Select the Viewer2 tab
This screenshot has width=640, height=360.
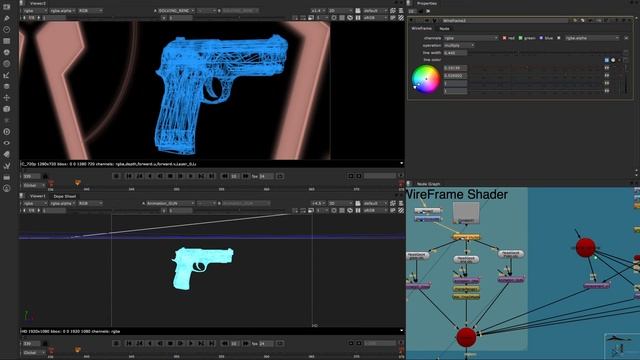(x=38, y=3)
